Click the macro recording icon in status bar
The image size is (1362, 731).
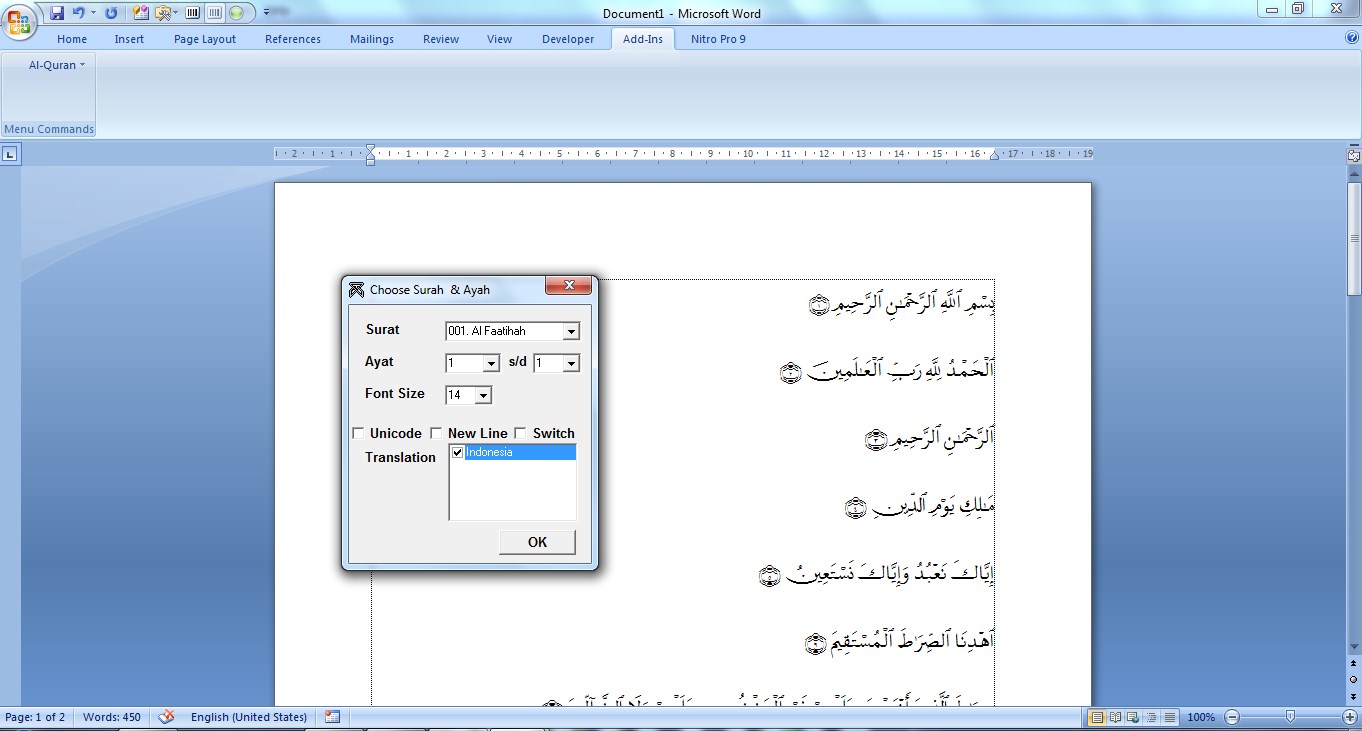click(x=332, y=717)
